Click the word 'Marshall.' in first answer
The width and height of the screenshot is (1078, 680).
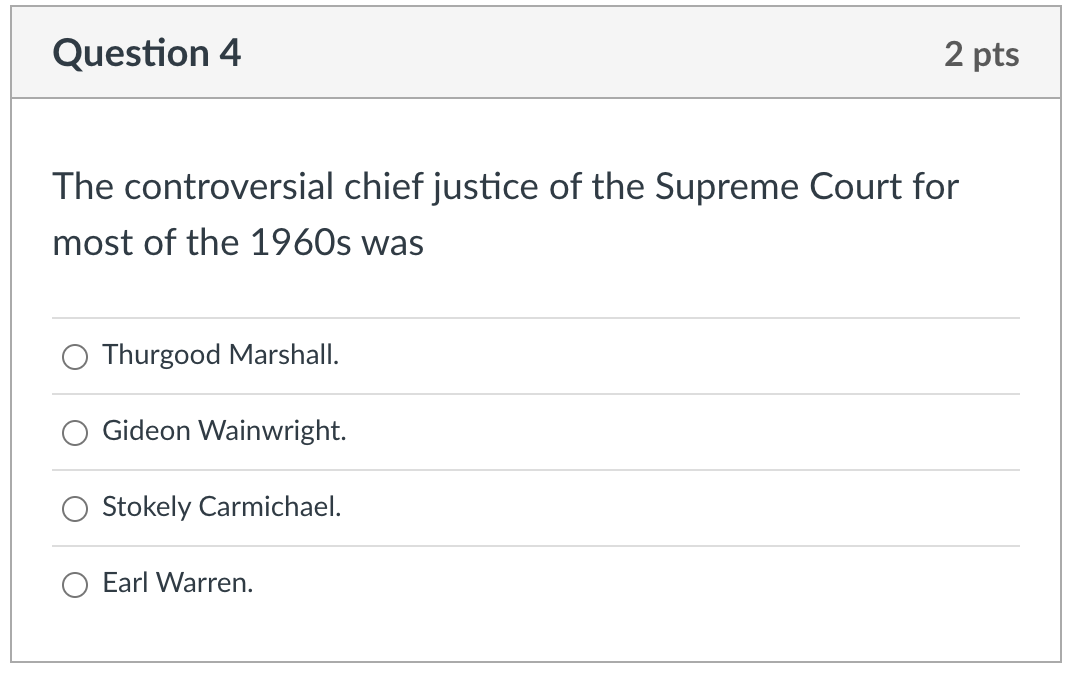tap(284, 355)
